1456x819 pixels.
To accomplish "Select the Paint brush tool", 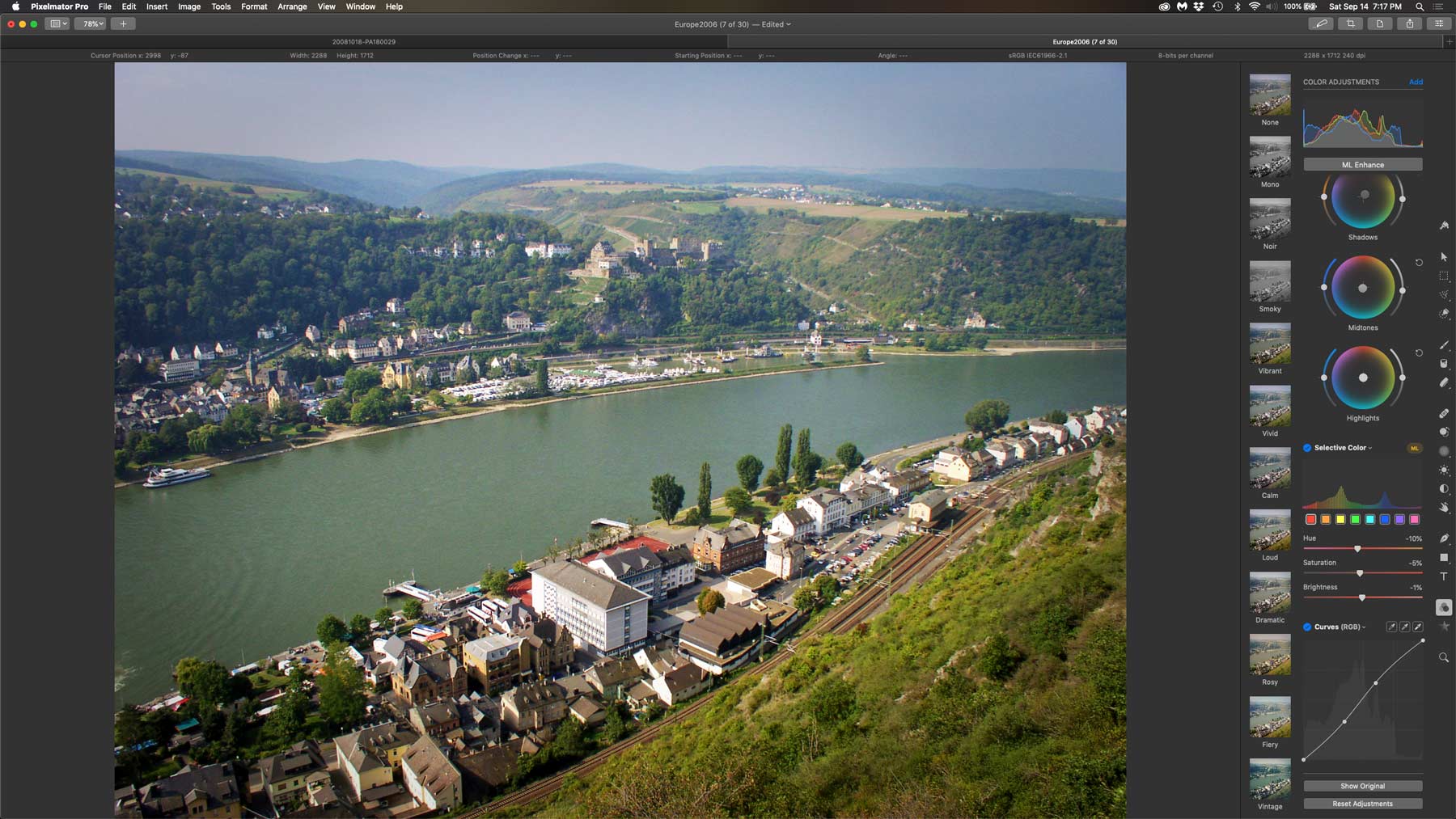I will (x=1444, y=345).
